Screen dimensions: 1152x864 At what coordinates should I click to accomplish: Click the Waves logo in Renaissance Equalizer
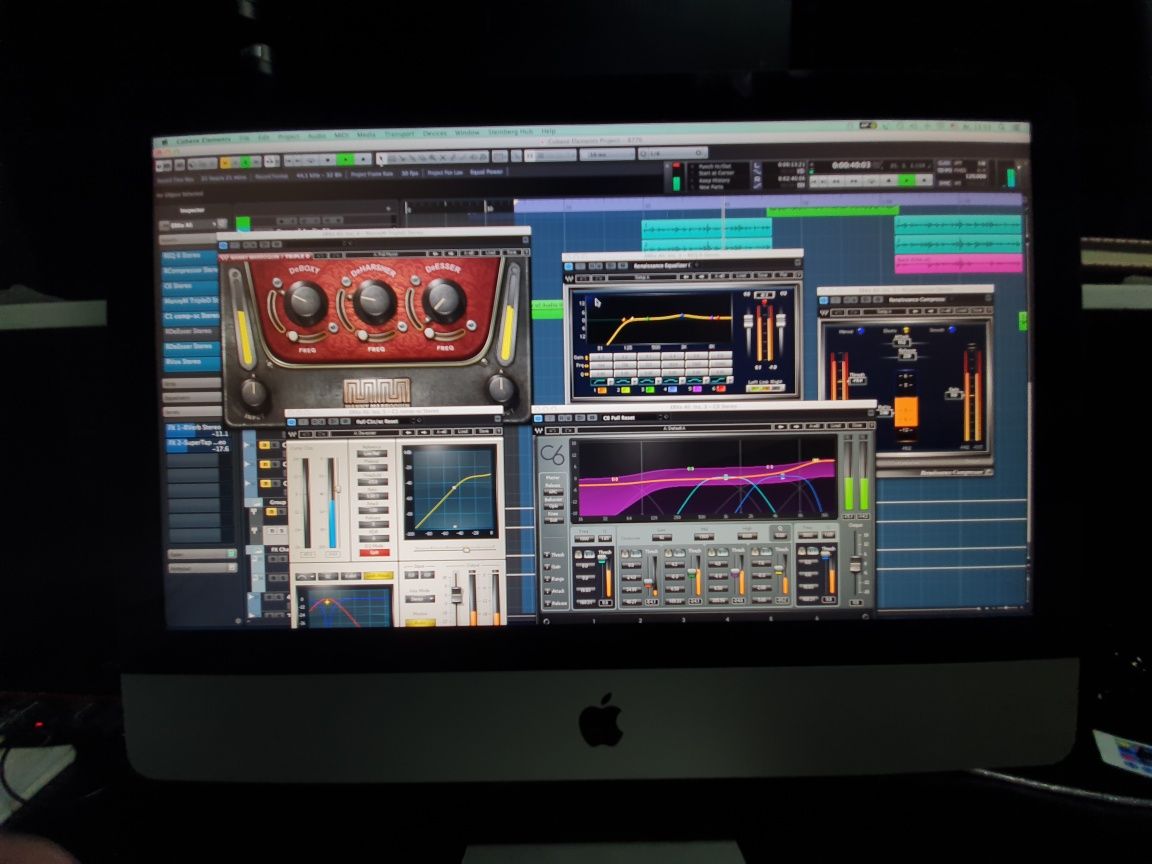point(568,278)
